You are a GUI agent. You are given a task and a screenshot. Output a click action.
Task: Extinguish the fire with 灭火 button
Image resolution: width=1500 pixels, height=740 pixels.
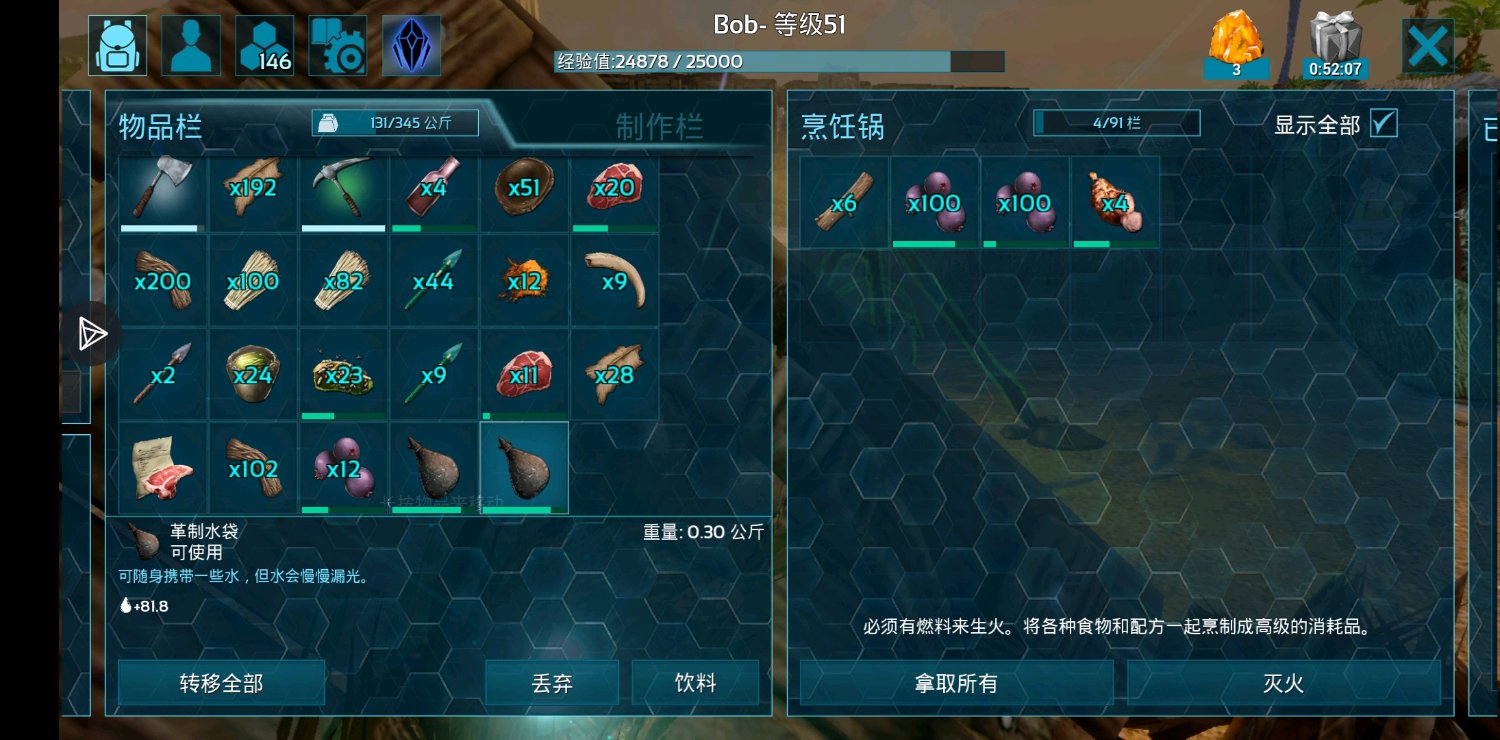pos(1284,683)
